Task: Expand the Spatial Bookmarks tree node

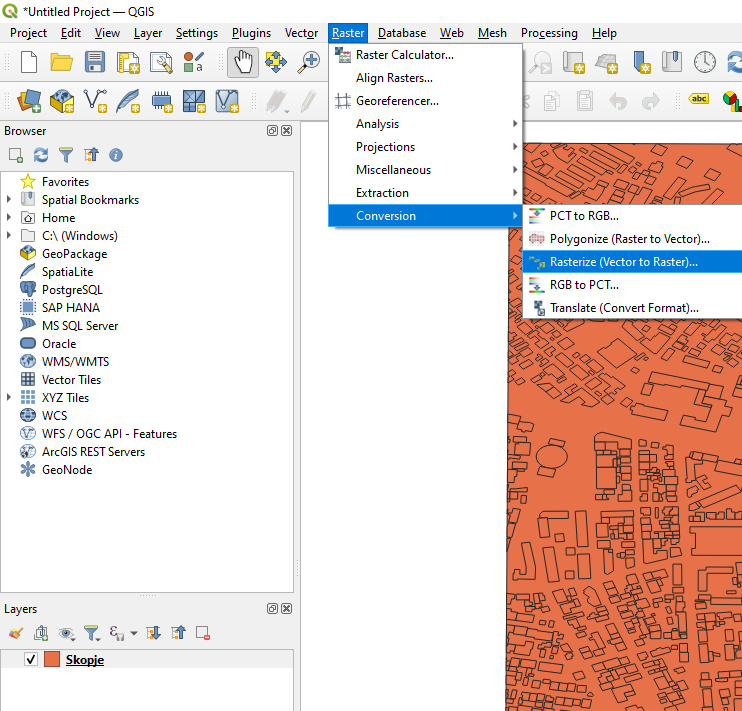Action: tap(9, 200)
